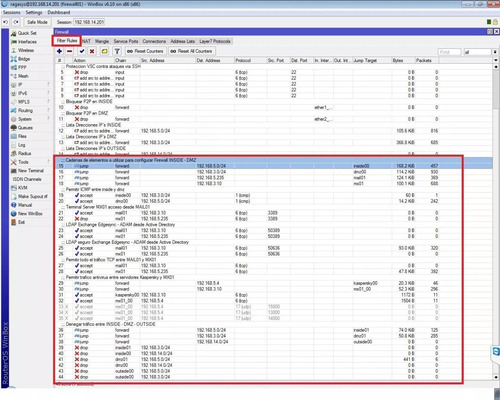500x400 pixels.
Task: Open Manual in sidebar
Action: point(25,205)
